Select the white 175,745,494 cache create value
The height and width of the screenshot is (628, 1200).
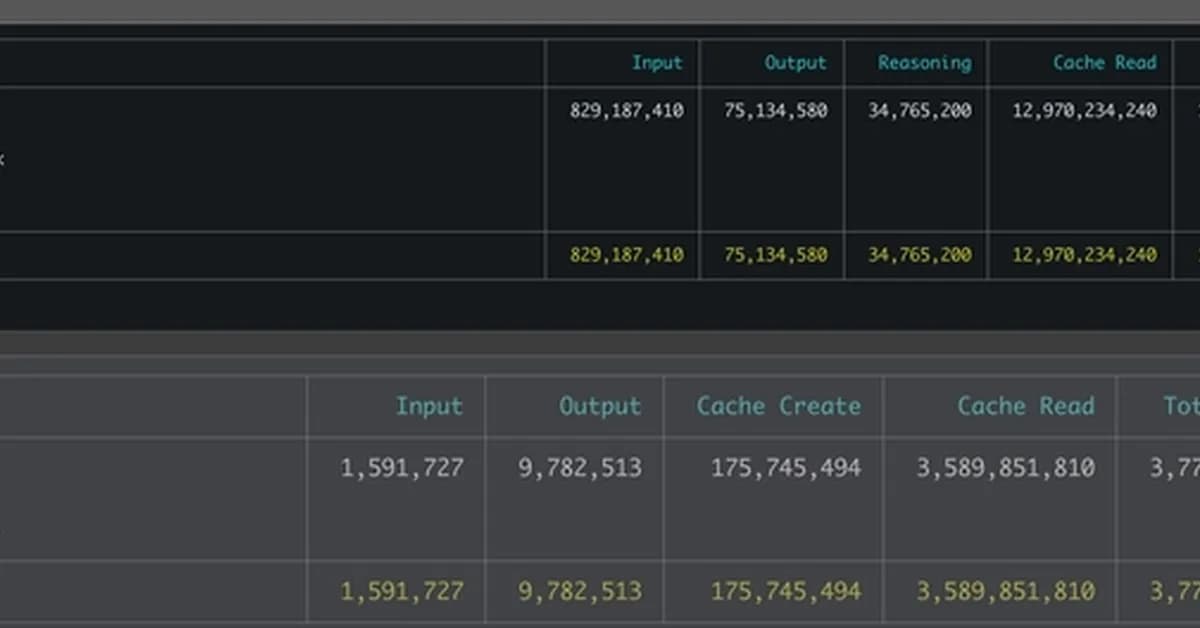pos(785,468)
